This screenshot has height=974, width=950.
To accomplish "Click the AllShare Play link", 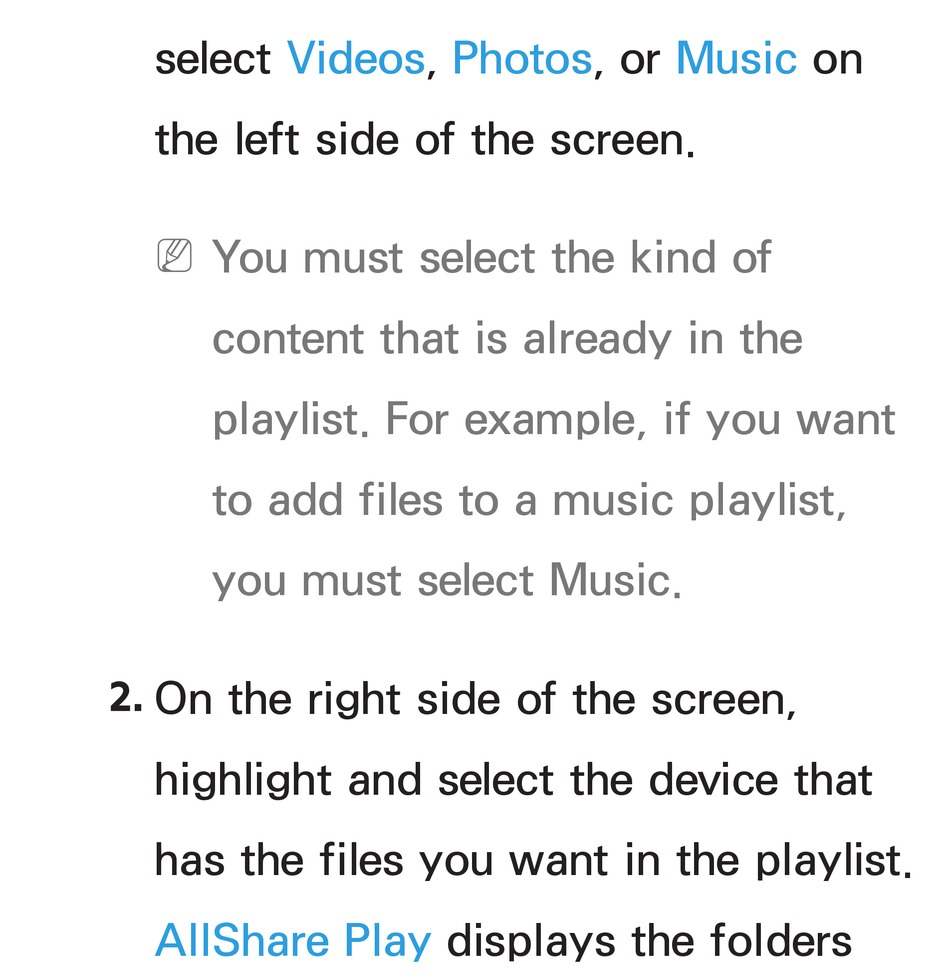I will [293, 940].
